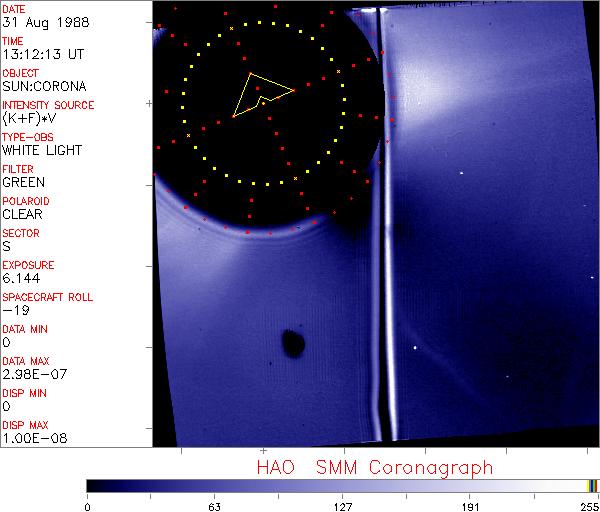Screen dimensions: 600x512
Task: Click the colorbar at tick value 127
Action: [342, 485]
